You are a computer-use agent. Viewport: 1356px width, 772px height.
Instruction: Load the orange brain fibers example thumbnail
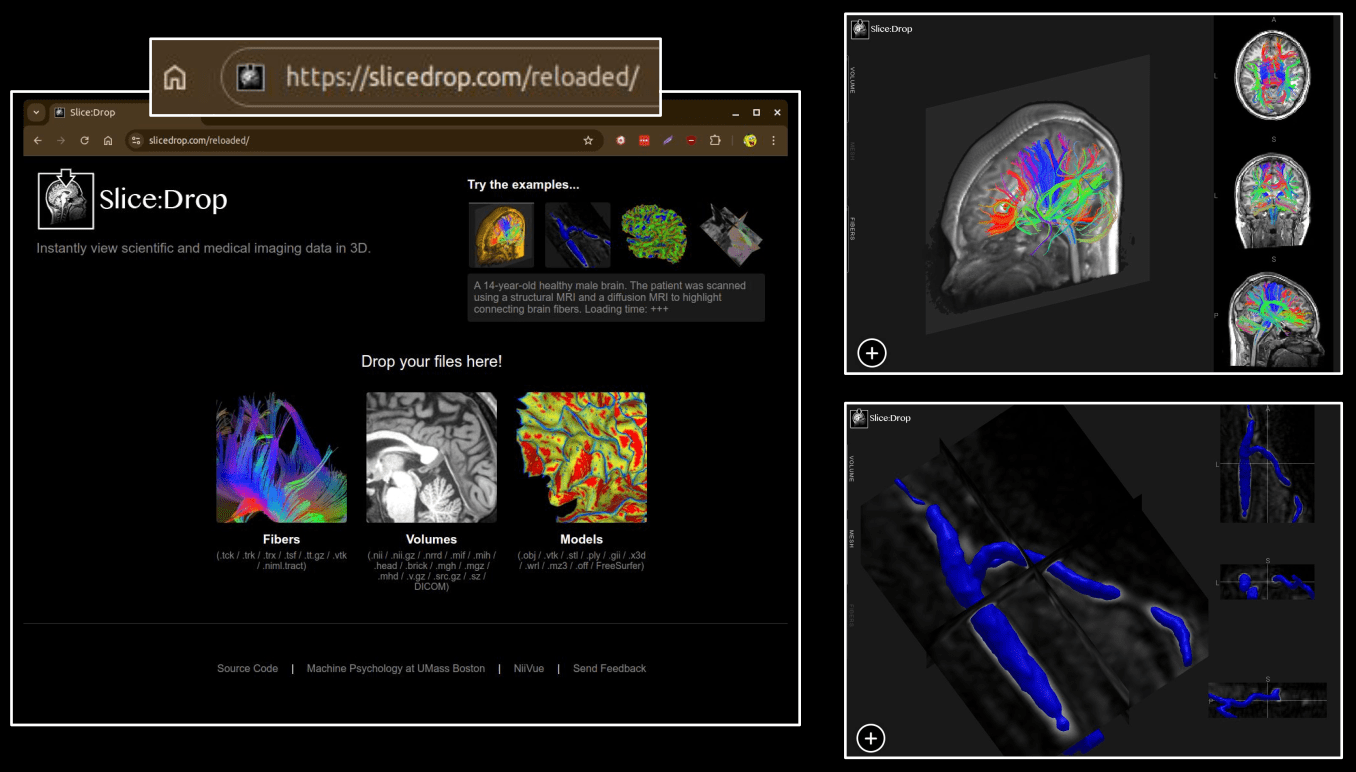(x=501, y=235)
